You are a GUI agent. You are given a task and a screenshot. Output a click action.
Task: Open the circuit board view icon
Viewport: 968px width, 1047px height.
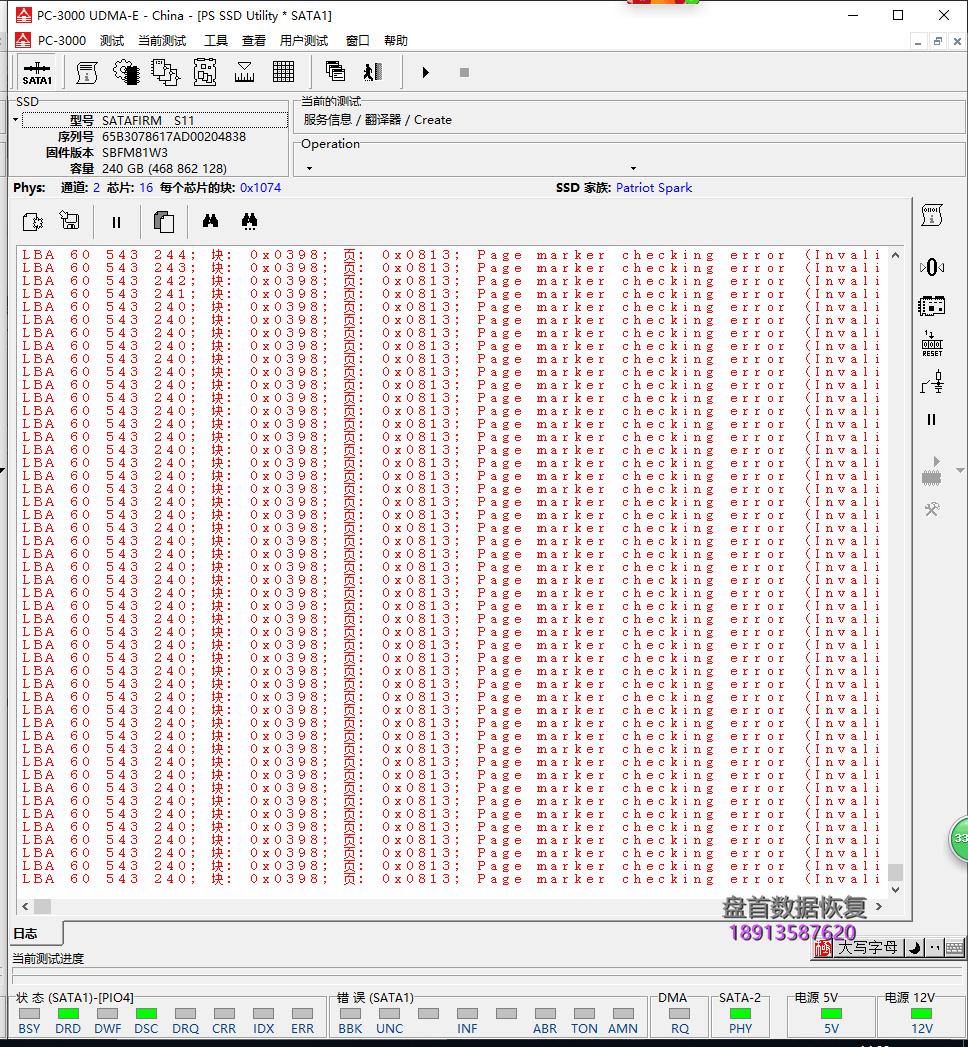point(205,72)
